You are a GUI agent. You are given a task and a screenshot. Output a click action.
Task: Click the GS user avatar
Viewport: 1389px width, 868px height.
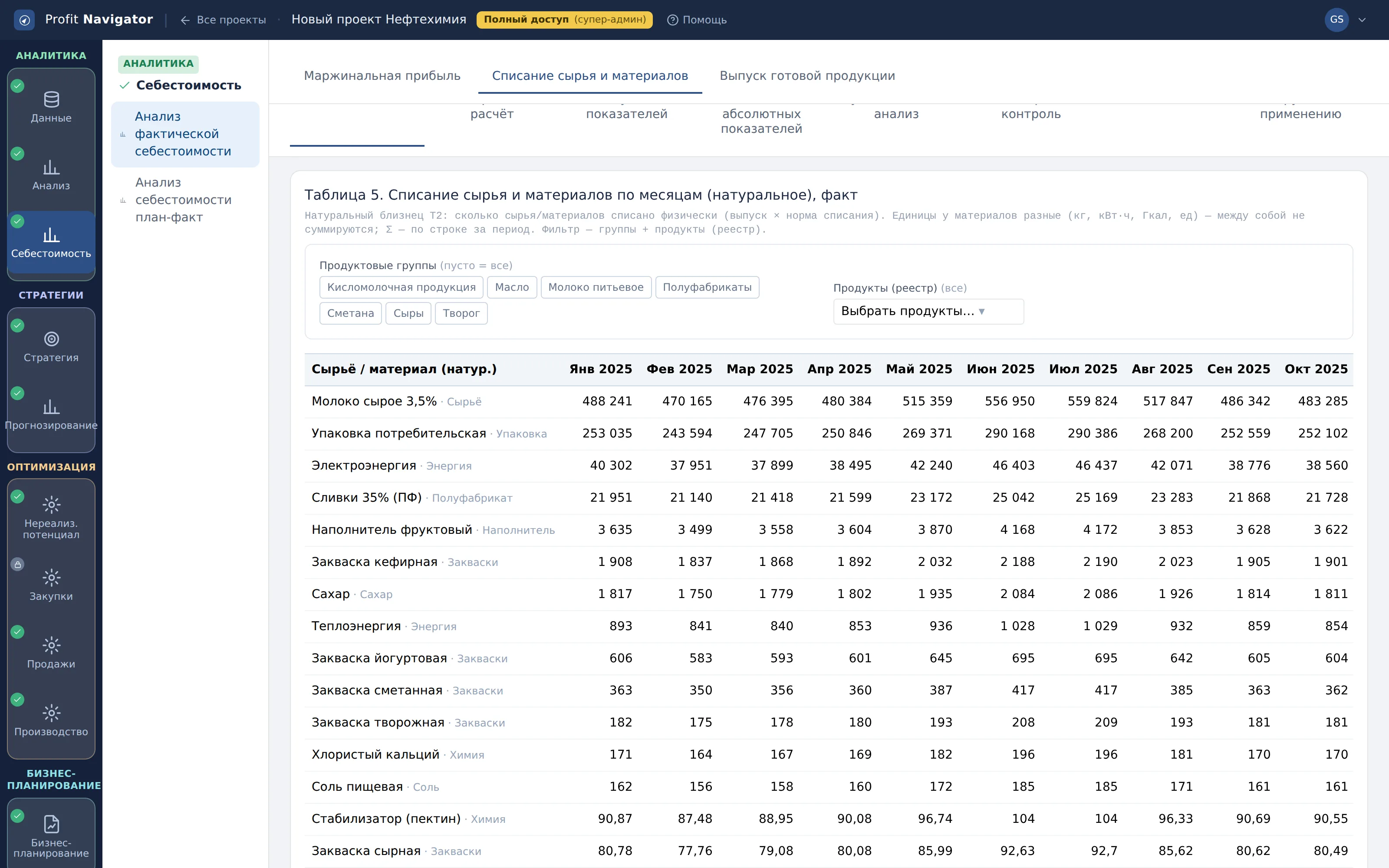pyautogui.click(x=1336, y=20)
